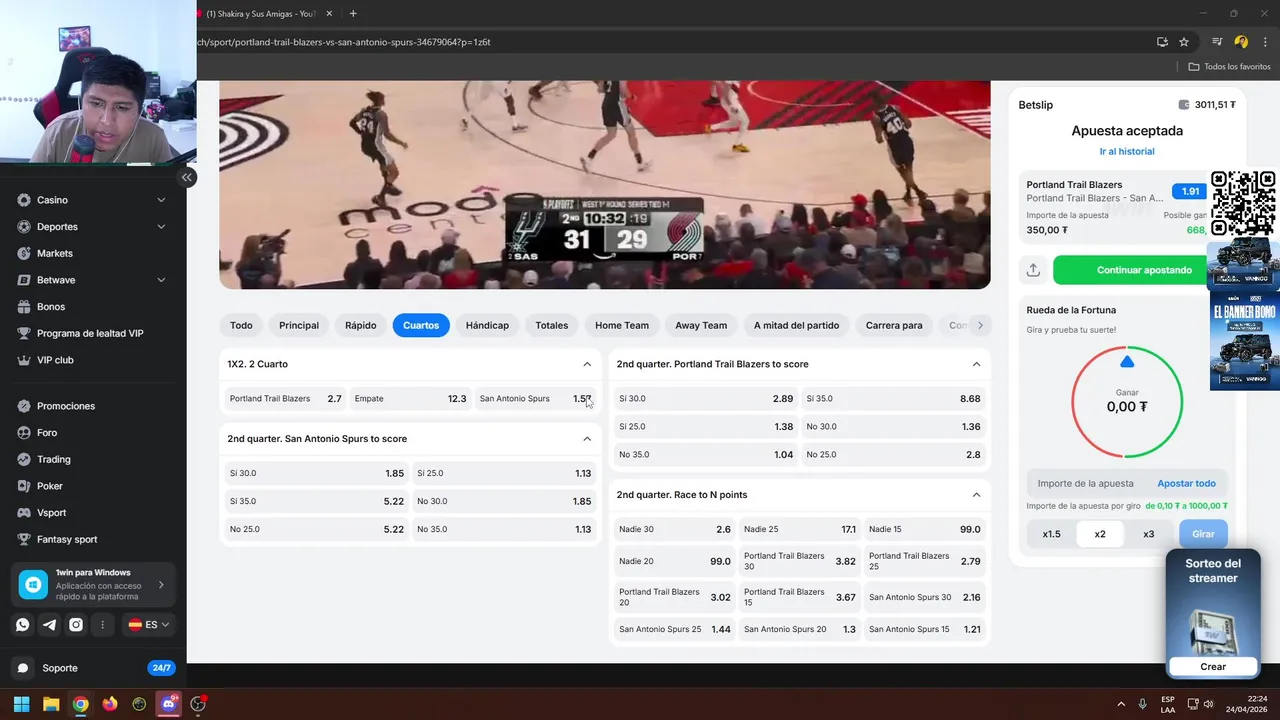Screen dimensions: 1280x720
Task: Open the Promociones sidebar icon
Action: tap(23, 406)
